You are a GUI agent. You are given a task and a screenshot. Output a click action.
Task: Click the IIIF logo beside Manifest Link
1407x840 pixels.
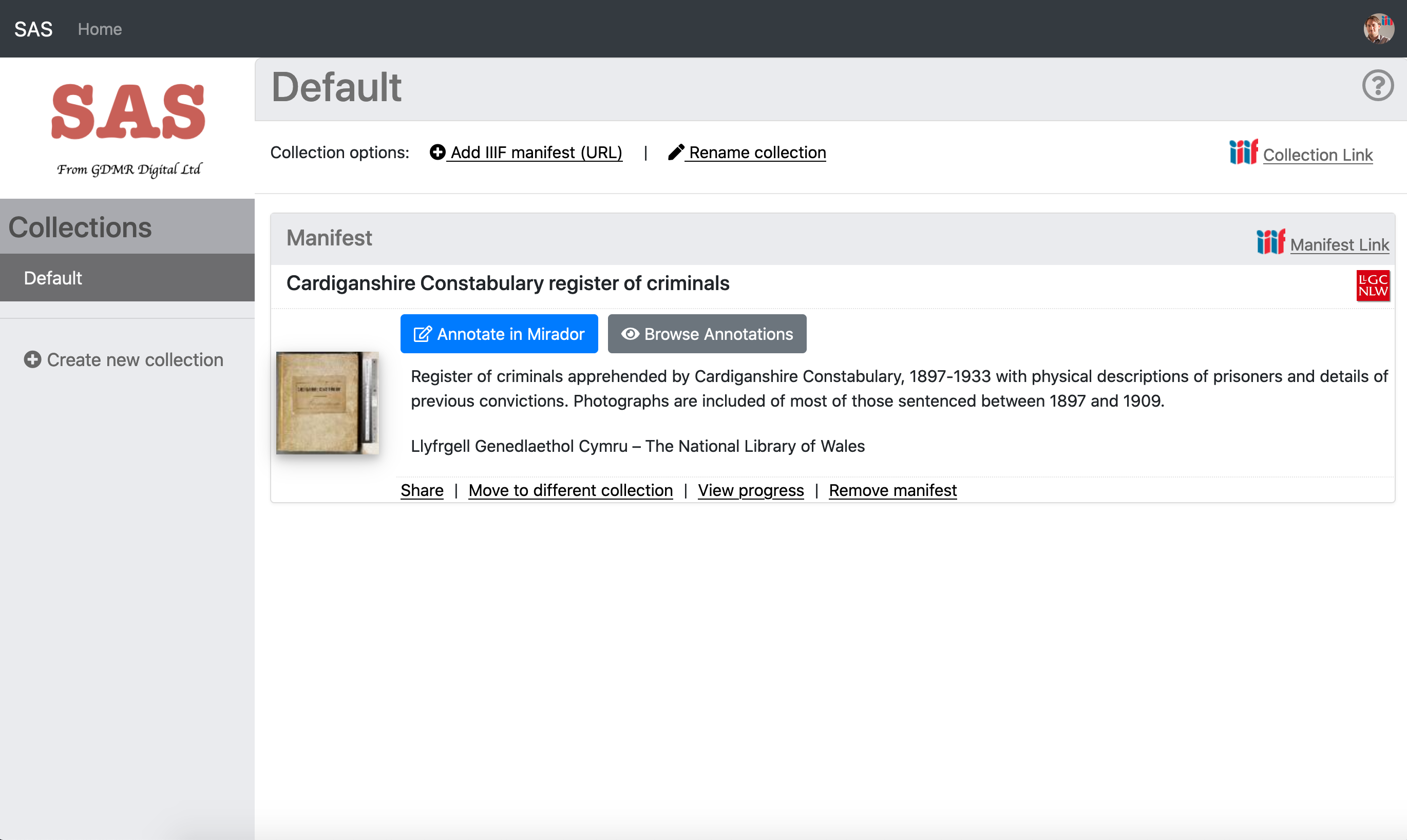click(1270, 242)
